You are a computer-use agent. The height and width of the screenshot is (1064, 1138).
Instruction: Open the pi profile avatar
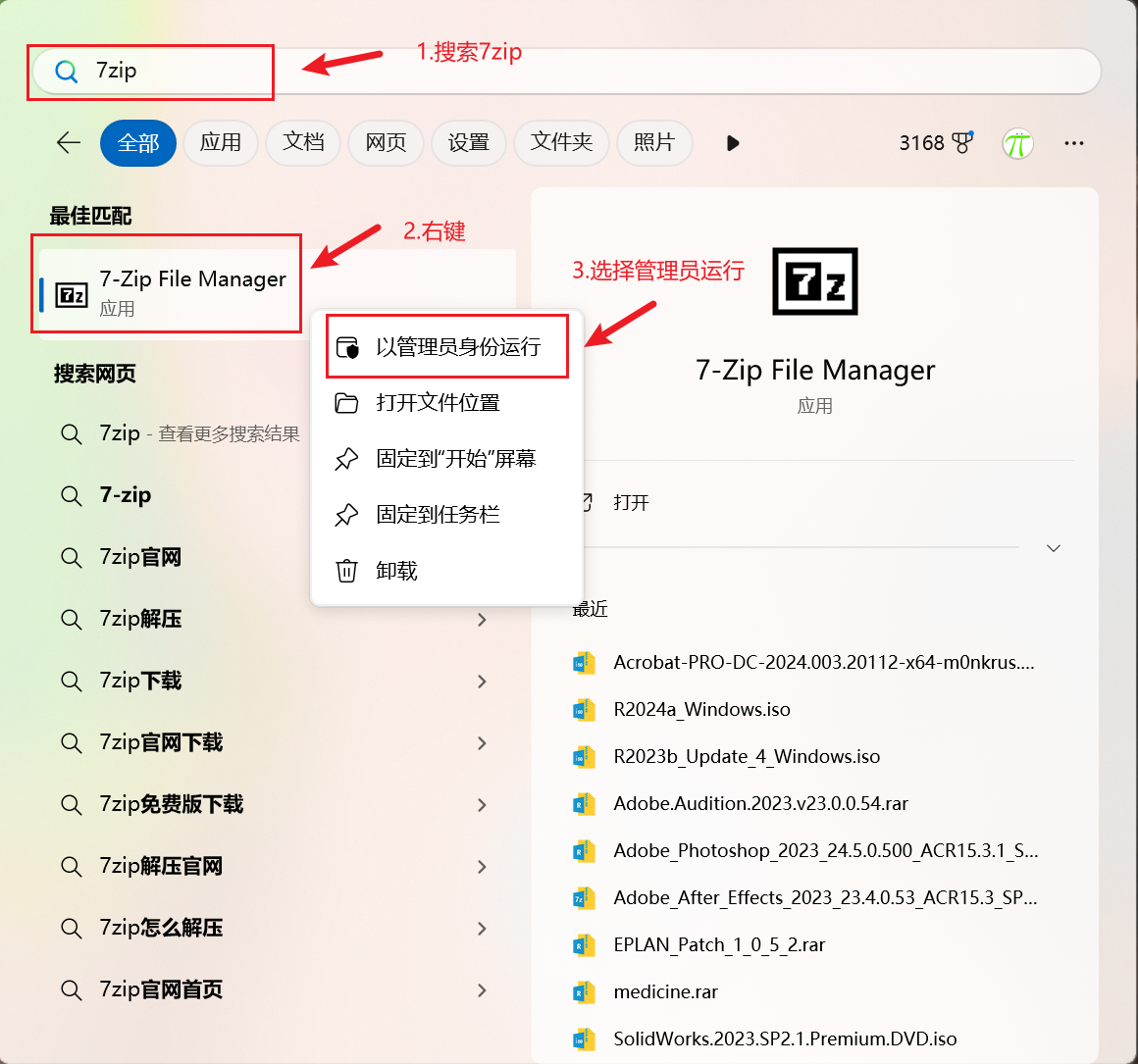click(x=1017, y=143)
